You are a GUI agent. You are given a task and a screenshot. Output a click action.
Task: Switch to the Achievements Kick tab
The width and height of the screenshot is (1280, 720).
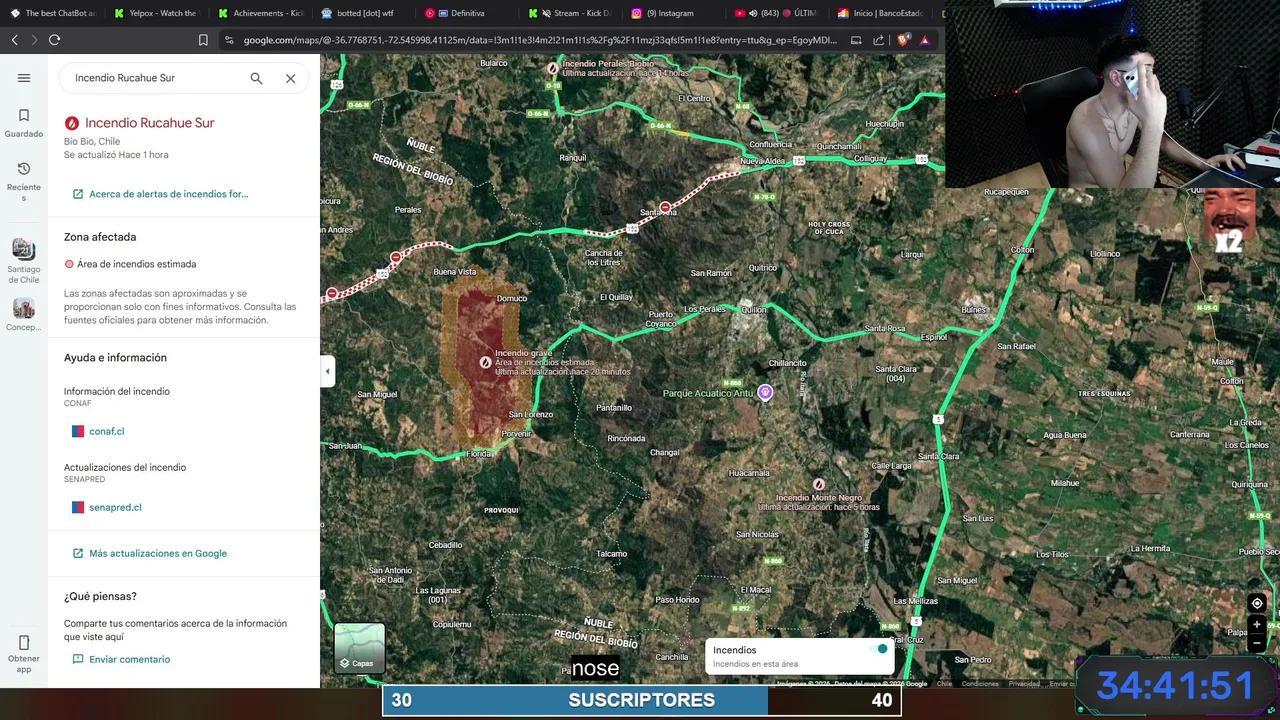point(259,13)
